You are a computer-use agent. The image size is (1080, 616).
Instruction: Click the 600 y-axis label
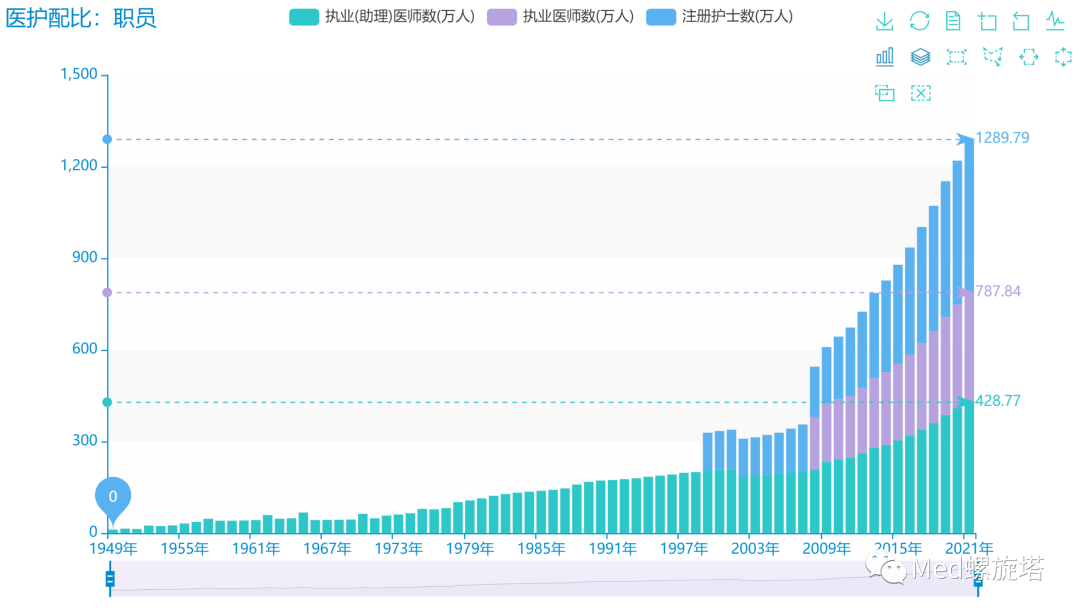click(85, 349)
